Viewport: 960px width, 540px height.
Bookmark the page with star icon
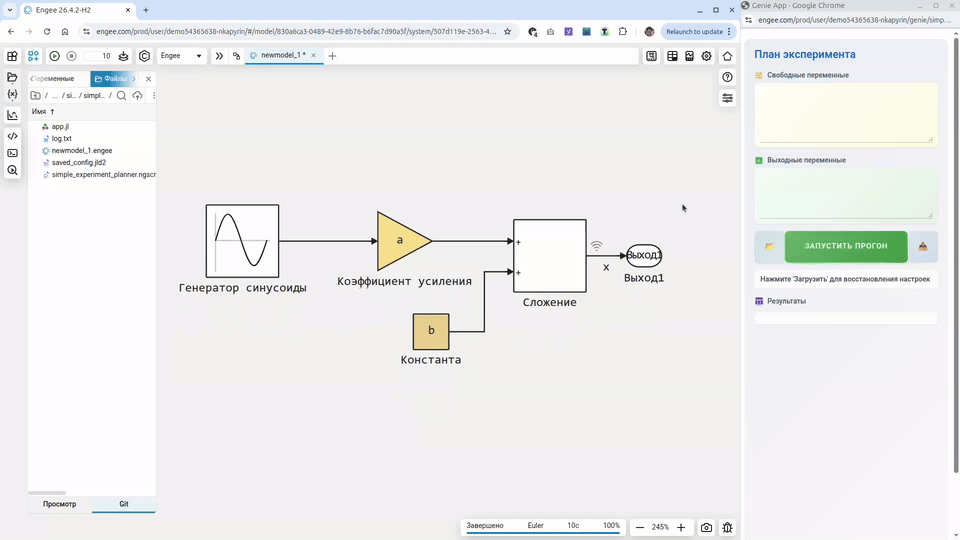tap(507, 32)
